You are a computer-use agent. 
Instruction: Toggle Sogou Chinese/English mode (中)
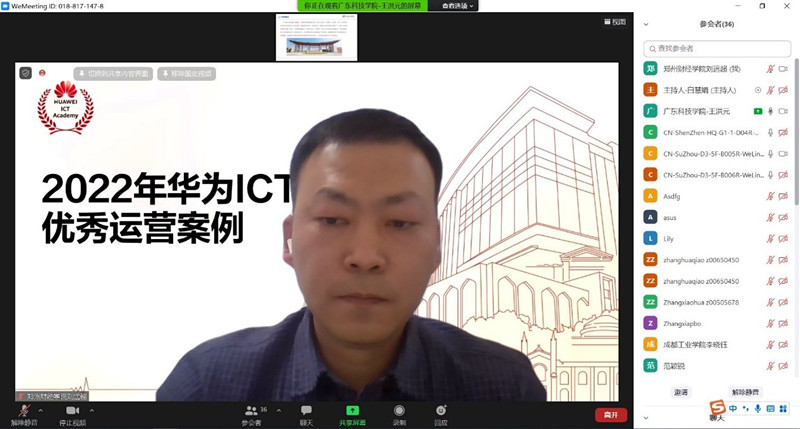pyautogui.click(x=733, y=409)
